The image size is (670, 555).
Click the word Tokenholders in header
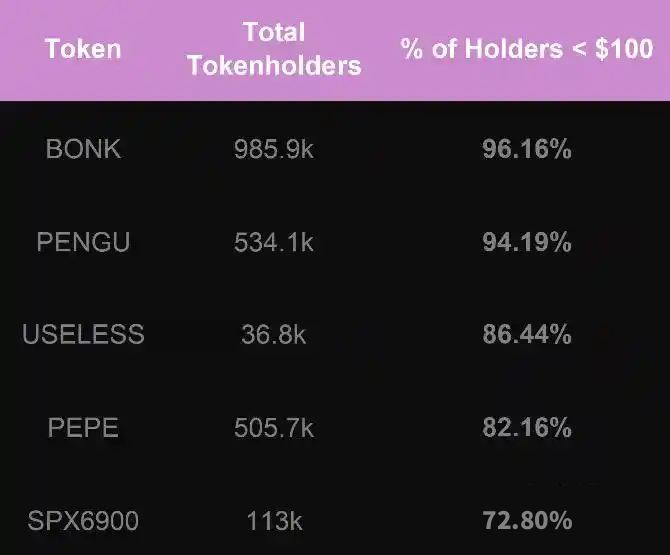click(x=274, y=66)
